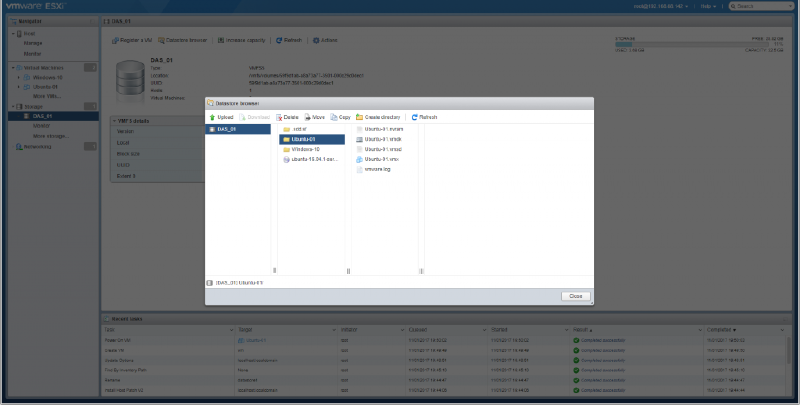Viewport: 800px width, 405px height.
Task: Select the vmware.log file
Action: tap(377, 169)
